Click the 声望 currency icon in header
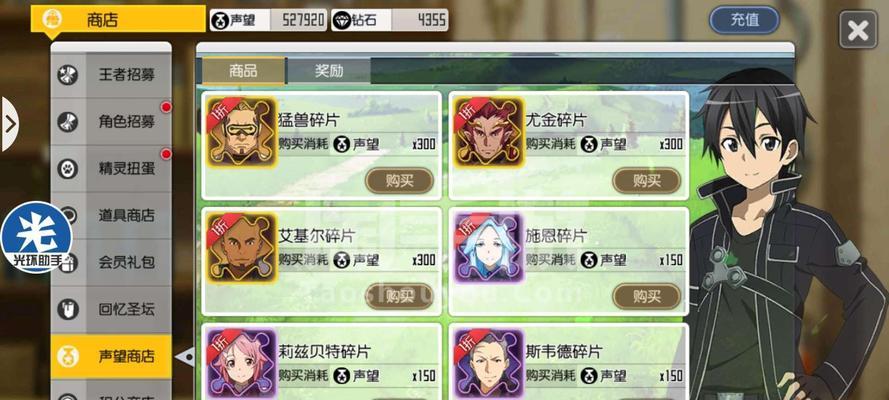The height and width of the screenshot is (400, 889). tap(220, 20)
